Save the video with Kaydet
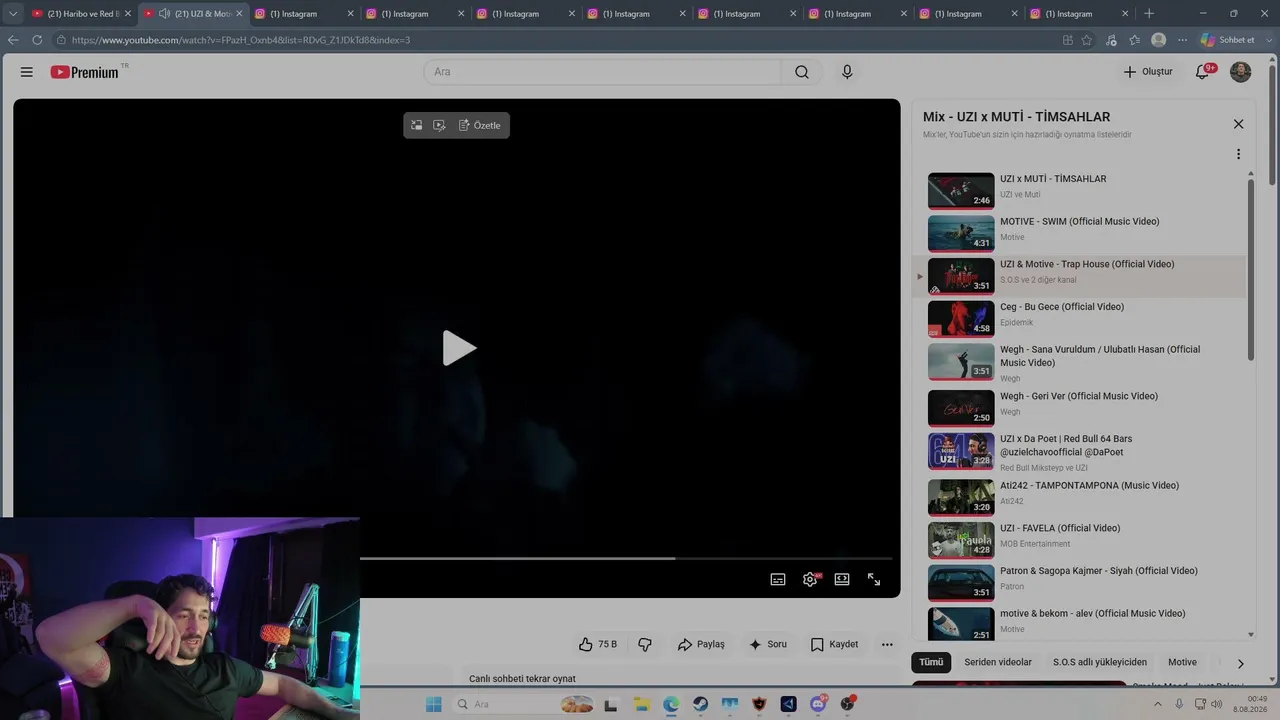1280x720 pixels. click(x=834, y=645)
